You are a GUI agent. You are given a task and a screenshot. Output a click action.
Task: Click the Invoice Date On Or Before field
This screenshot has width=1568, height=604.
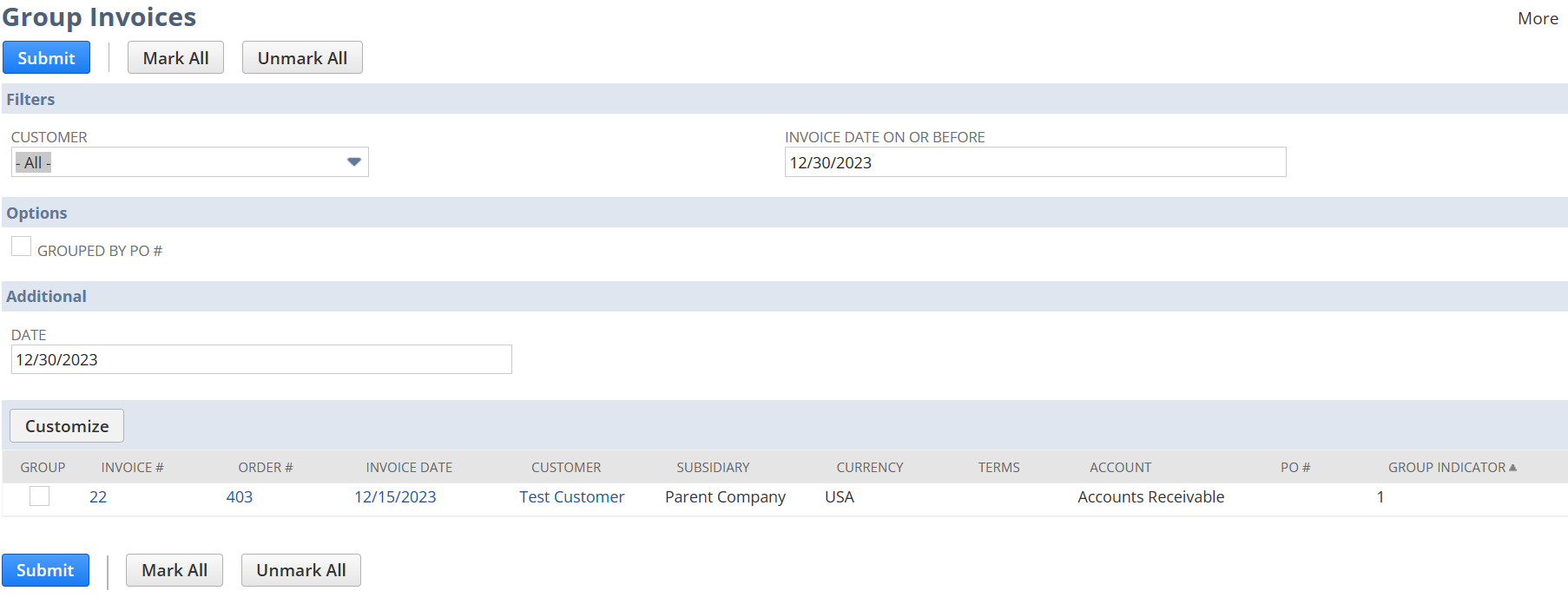click(1034, 162)
